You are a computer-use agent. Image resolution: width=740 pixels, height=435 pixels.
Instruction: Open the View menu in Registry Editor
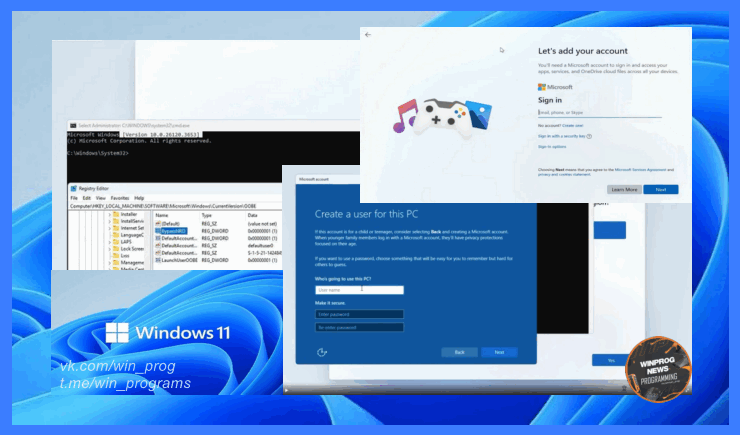point(101,198)
